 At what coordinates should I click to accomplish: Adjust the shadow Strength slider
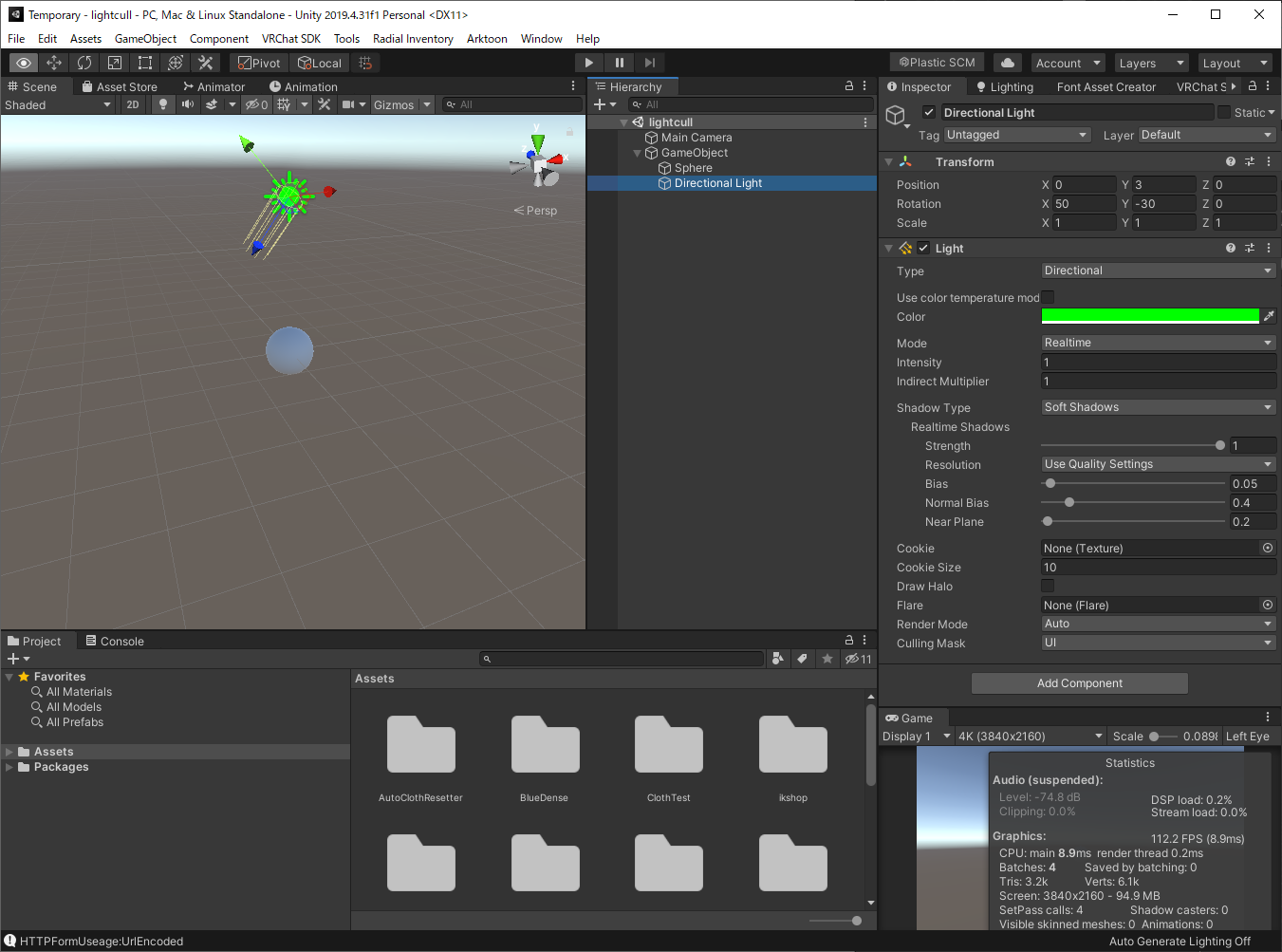tap(1133, 445)
